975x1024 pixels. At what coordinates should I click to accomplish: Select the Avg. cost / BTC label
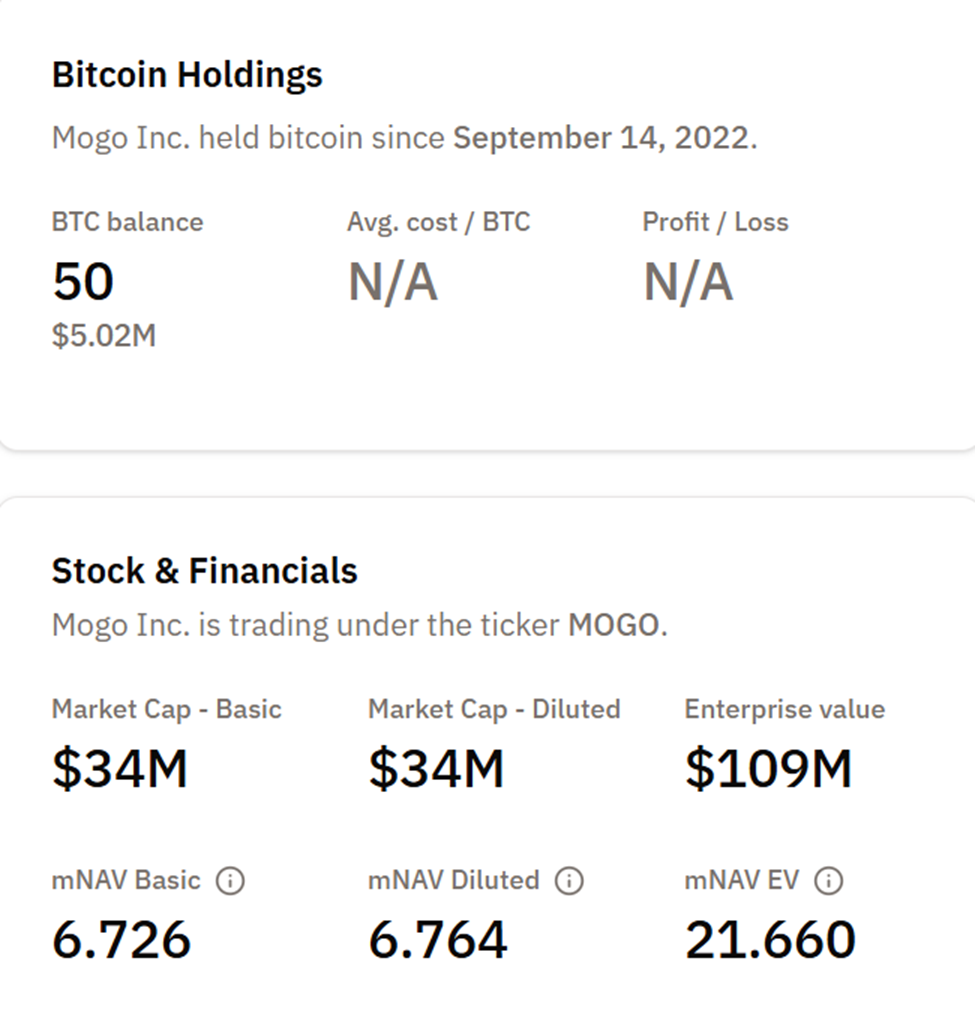439,222
